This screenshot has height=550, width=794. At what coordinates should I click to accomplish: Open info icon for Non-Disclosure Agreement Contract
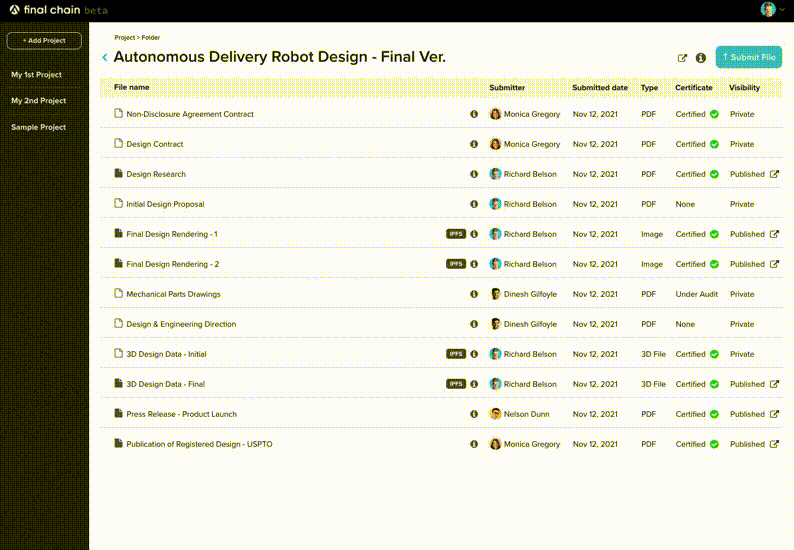pyautogui.click(x=474, y=114)
